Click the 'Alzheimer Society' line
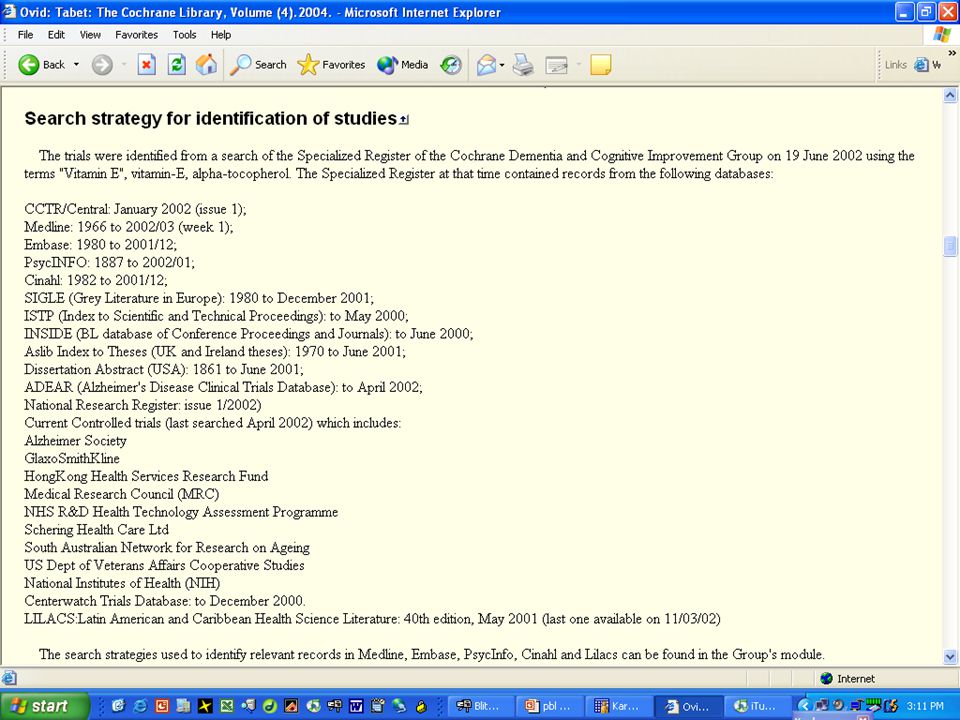 pos(75,441)
